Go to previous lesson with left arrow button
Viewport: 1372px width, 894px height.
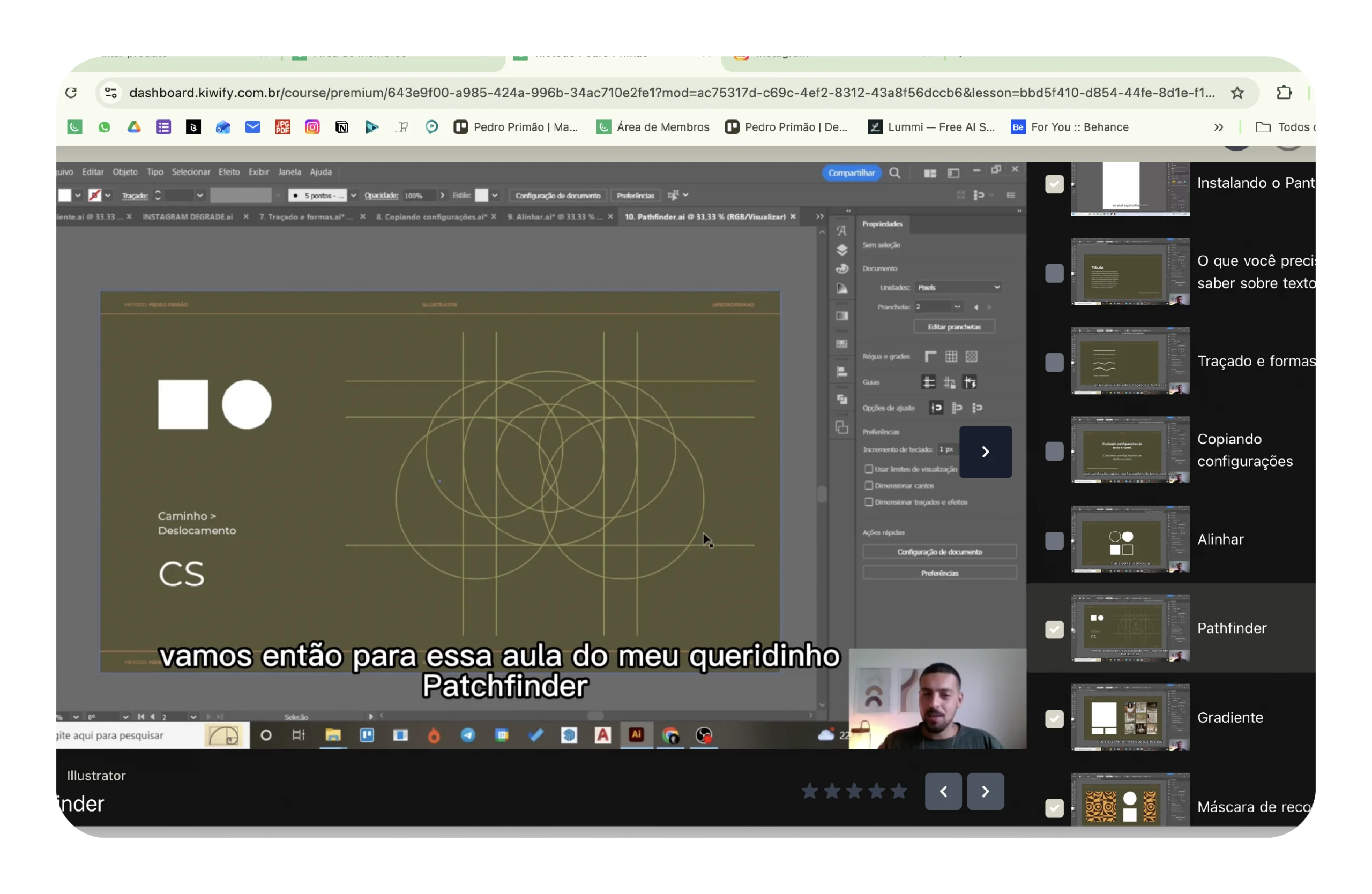pos(943,792)
